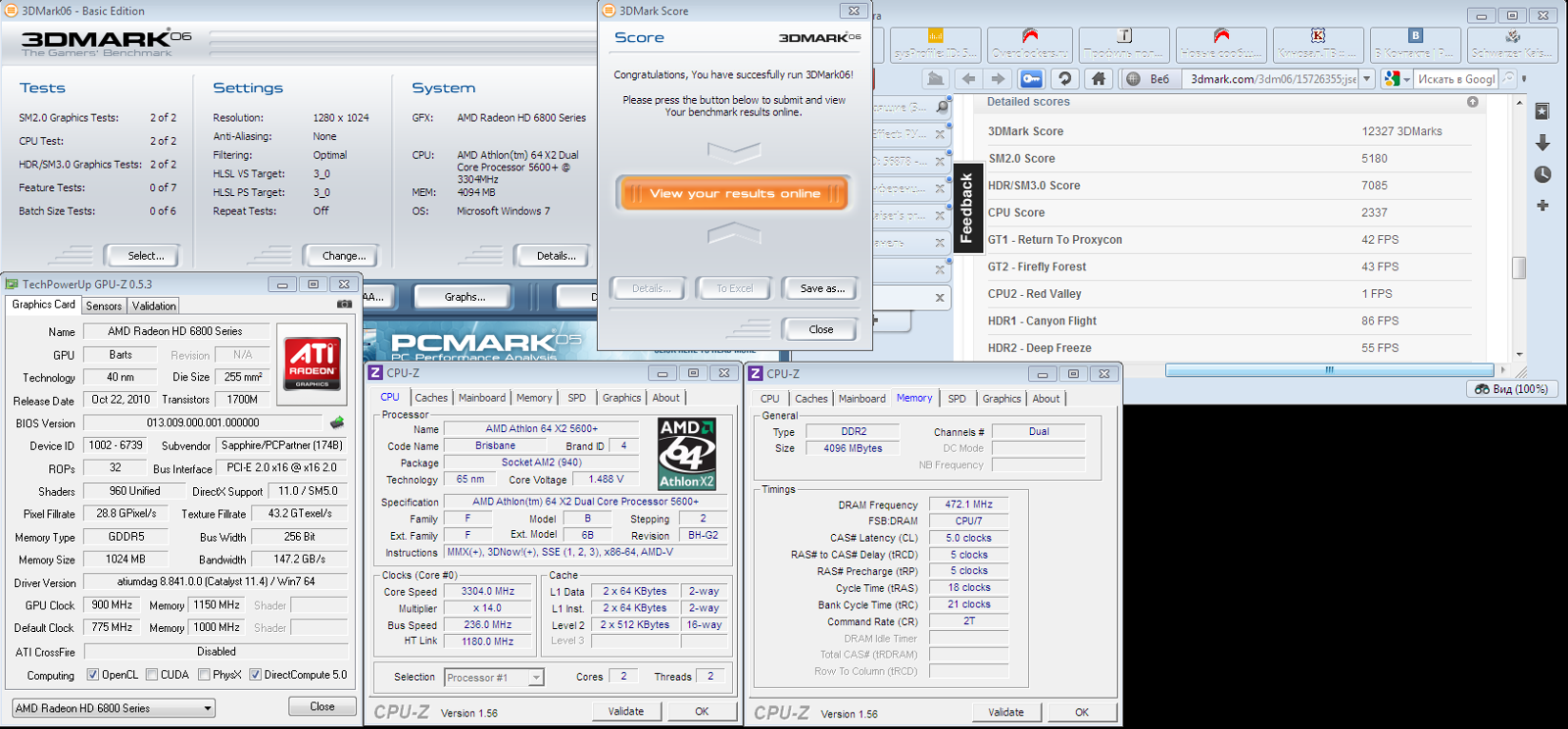Click Validate in left CPU-Z window
This screenshot has width=1568, height=729.
(626, 711)
